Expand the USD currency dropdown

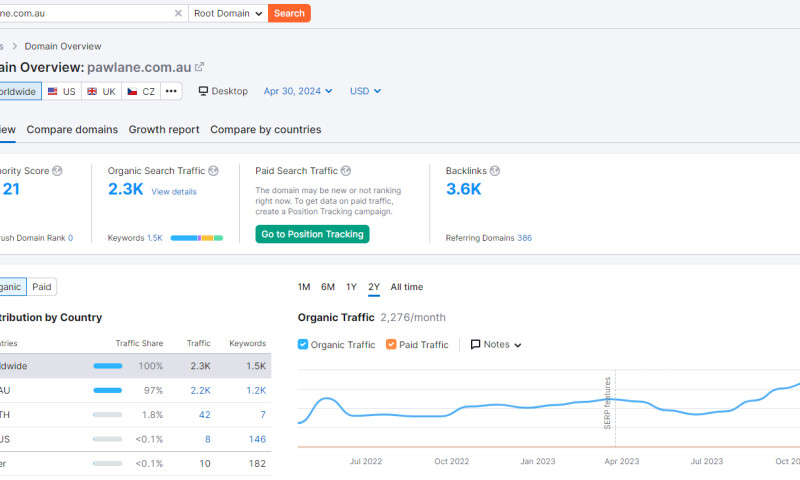tap(365, 91)
